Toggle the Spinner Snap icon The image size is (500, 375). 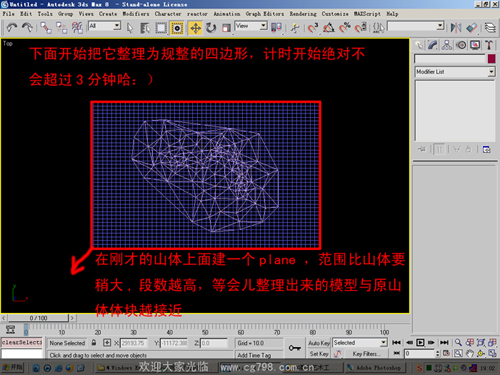361,28
